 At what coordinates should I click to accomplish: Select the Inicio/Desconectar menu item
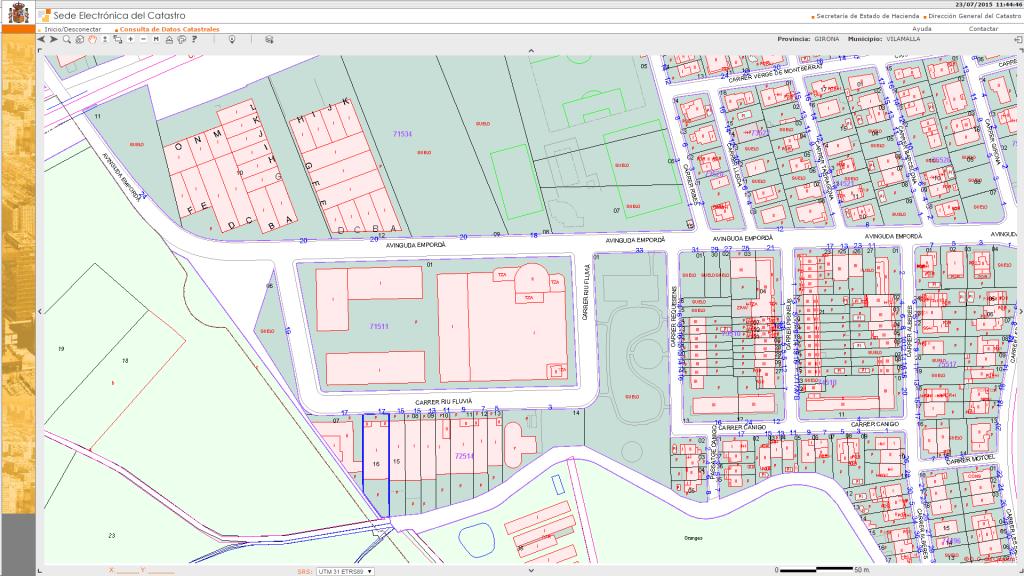72,29
